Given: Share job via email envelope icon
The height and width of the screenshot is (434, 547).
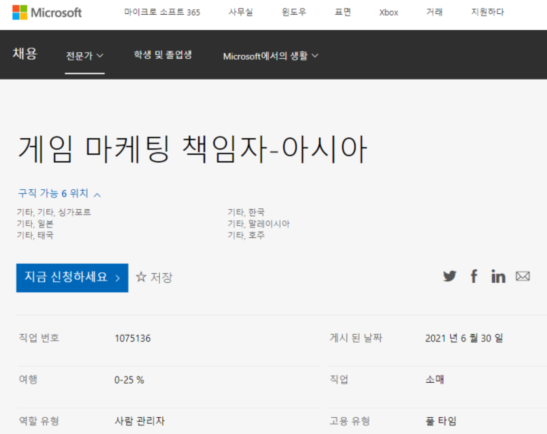Looking at the screenshot, I should 523,276.
